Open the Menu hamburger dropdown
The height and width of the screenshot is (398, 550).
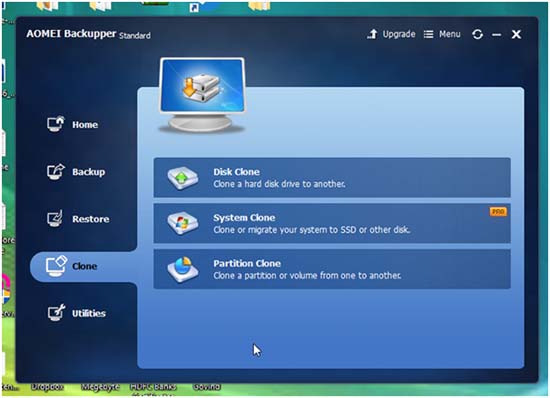coord(442,34)
